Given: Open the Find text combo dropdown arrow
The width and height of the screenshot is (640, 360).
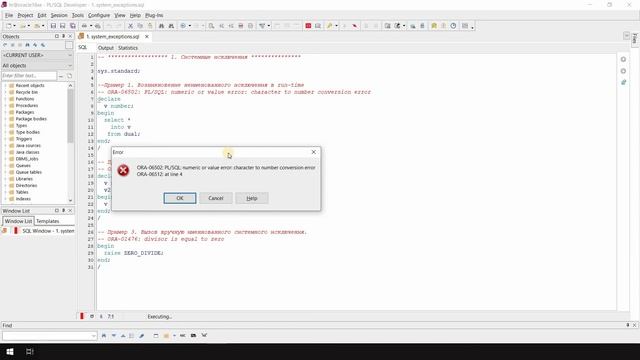Looking at the screenshot, I should [93, 336].
